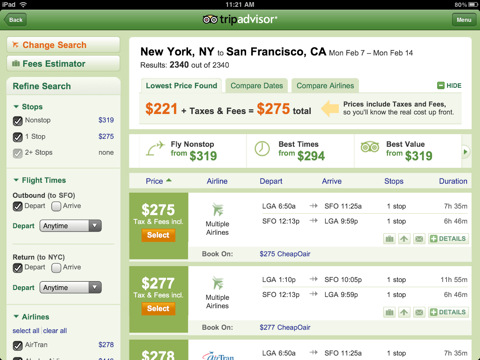Sort results by Arrive column
Image resolution: width=480 pixels, height=360 pixels.
[332, 181]
